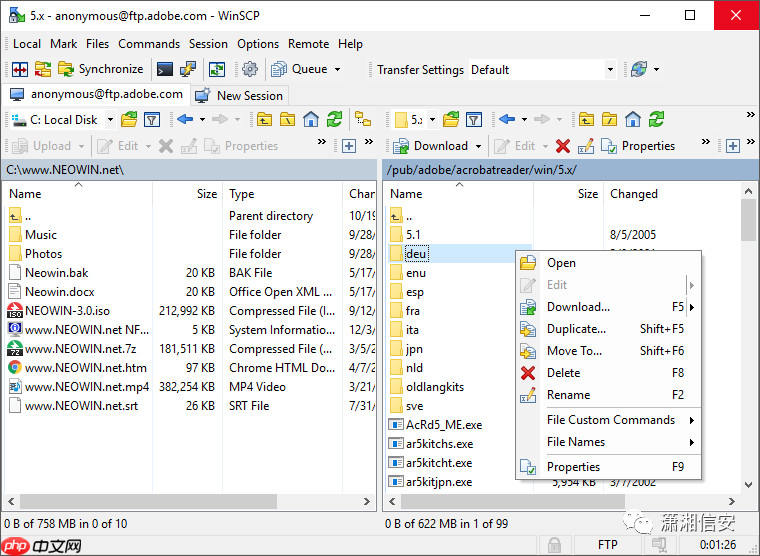Click remote panel red delete icon
Screen dimensions: 760x556
[x=563, y=146]
